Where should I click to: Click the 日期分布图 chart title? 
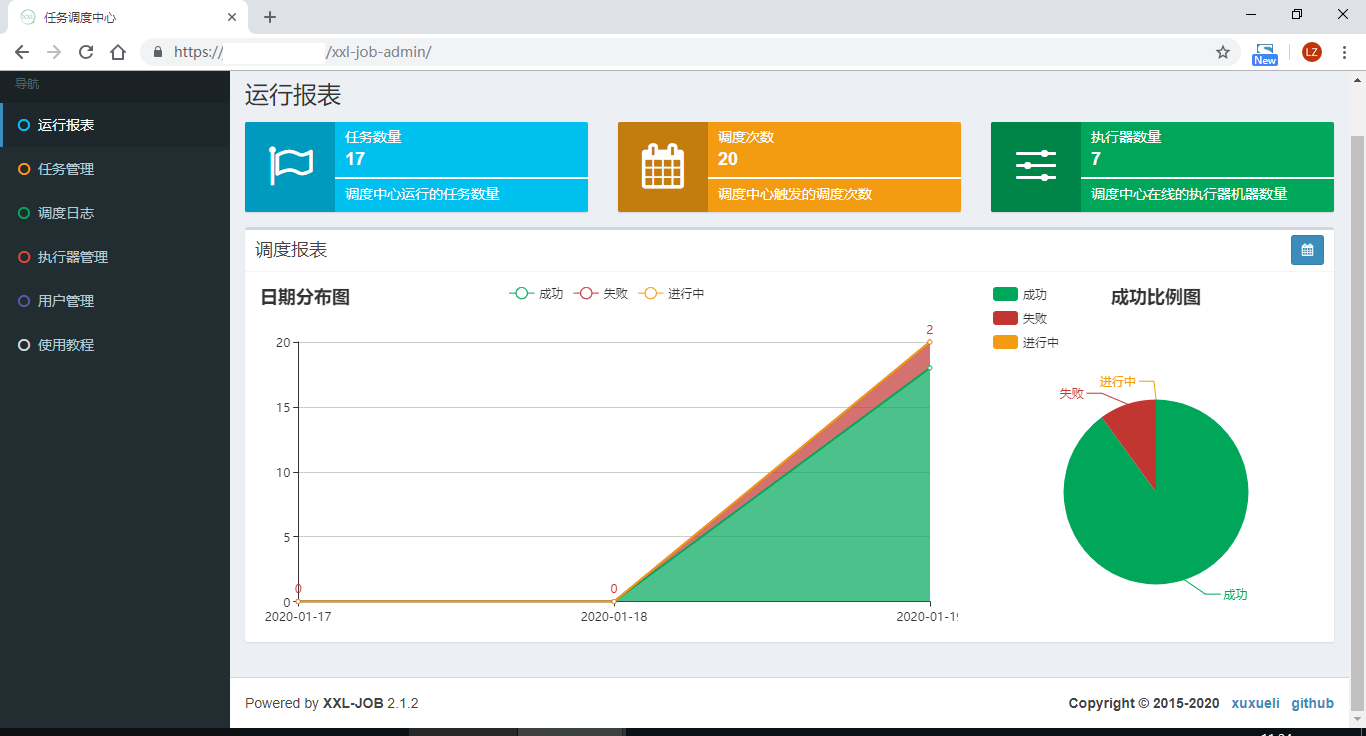[305, 297]
